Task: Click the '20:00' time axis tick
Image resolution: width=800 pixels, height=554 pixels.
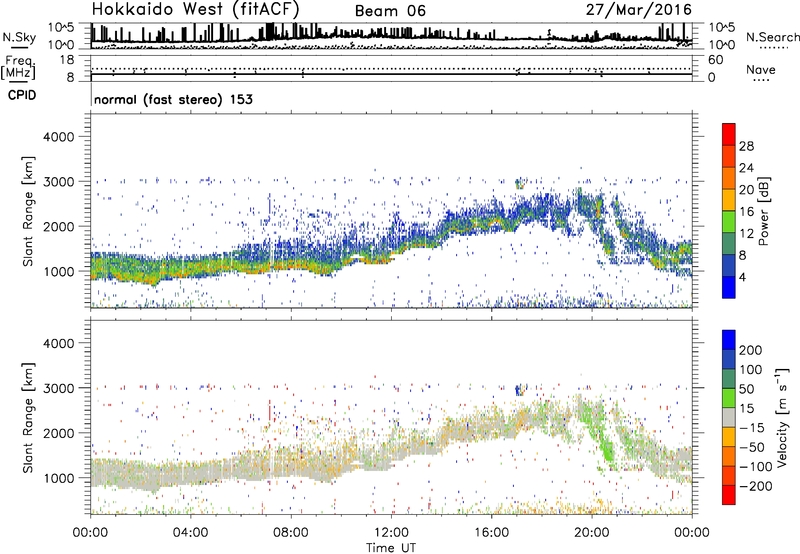Action: 591,533
